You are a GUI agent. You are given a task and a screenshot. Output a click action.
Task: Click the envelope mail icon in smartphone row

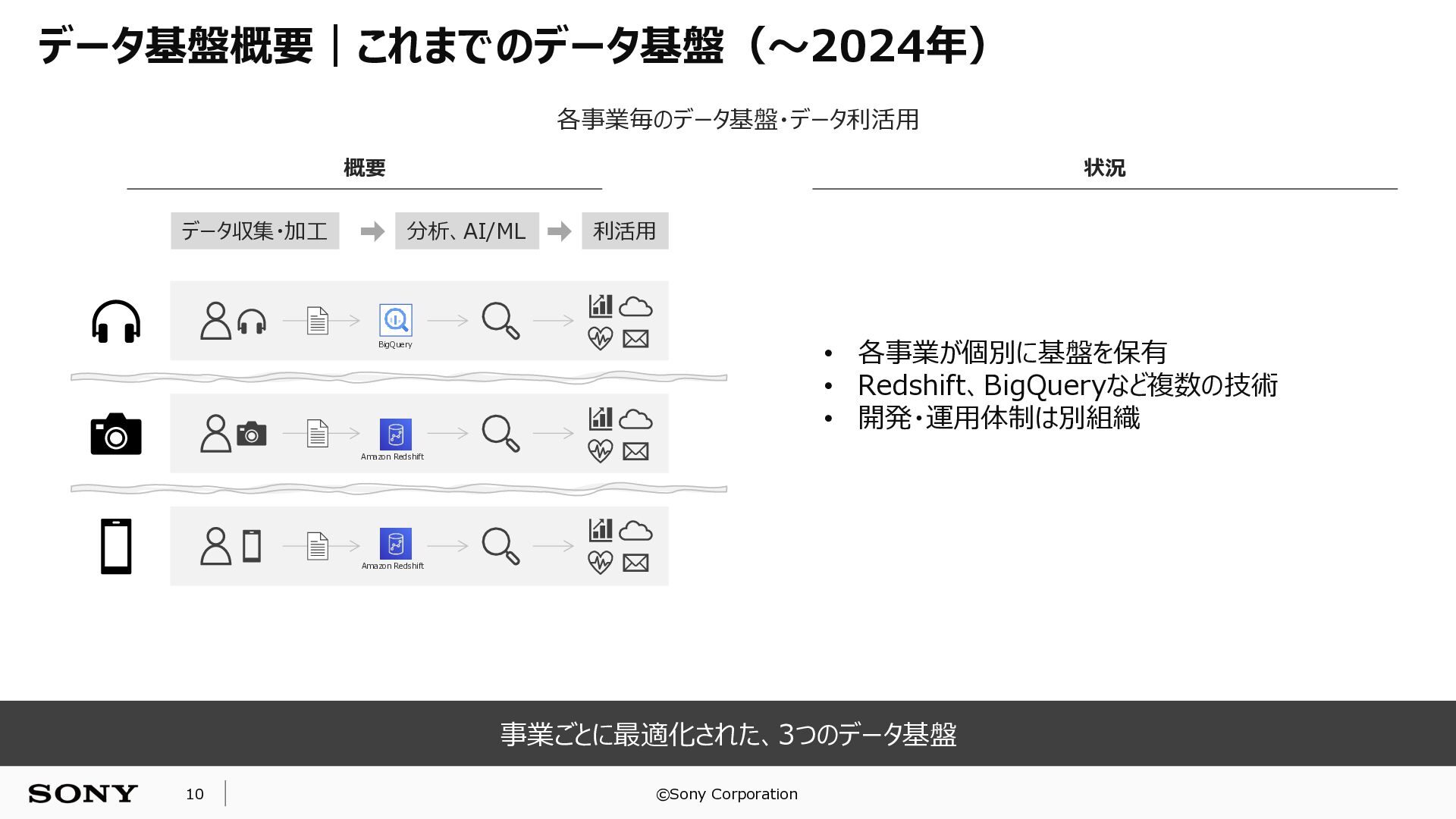(635, 563)
